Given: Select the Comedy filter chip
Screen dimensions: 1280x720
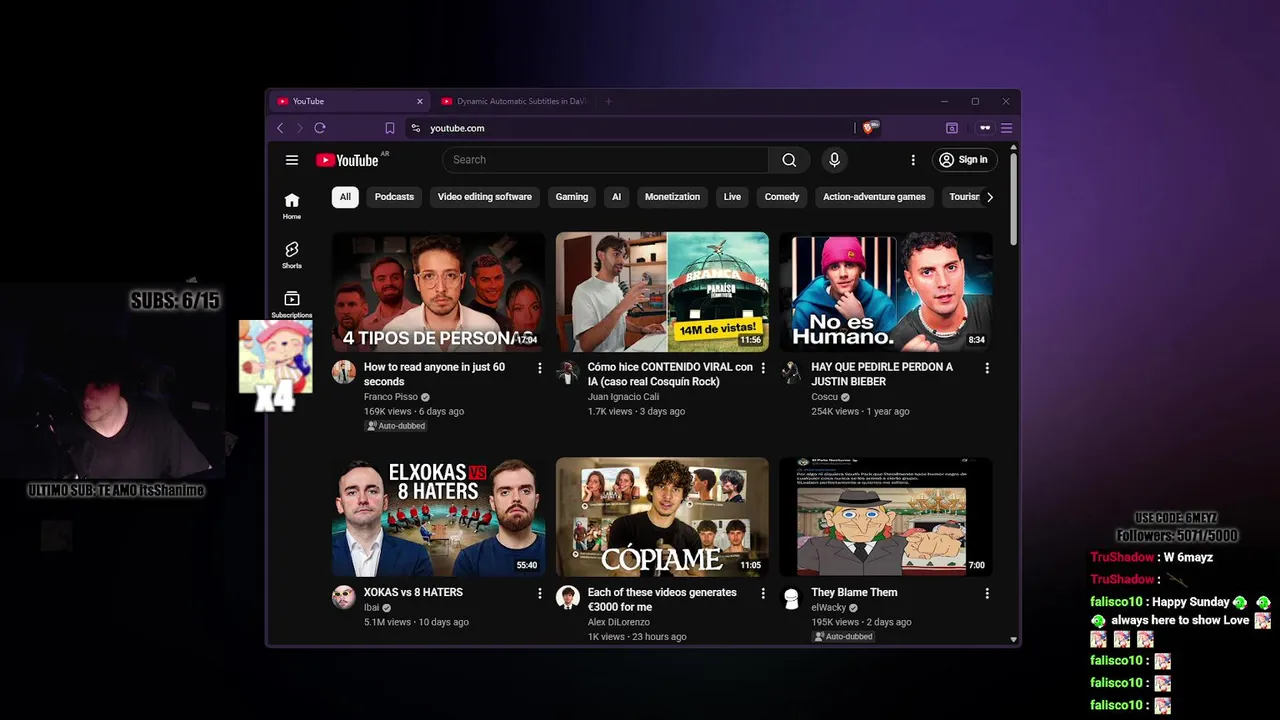Looking at the screenshot, I should point(782,197).
